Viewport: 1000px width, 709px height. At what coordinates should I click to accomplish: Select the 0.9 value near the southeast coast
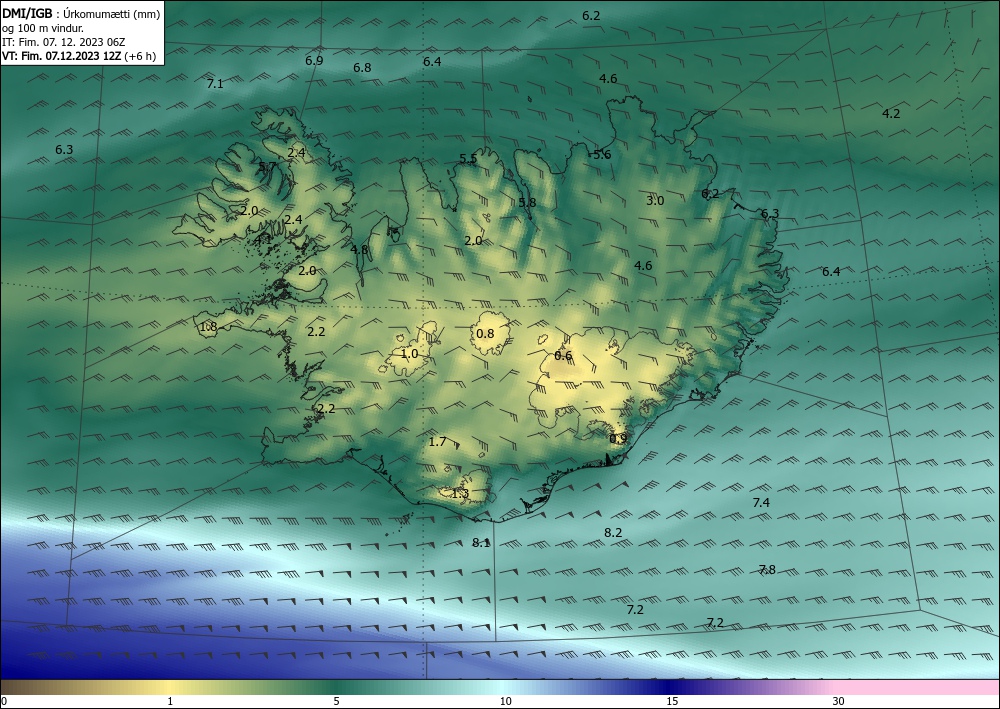coord(618,439)
